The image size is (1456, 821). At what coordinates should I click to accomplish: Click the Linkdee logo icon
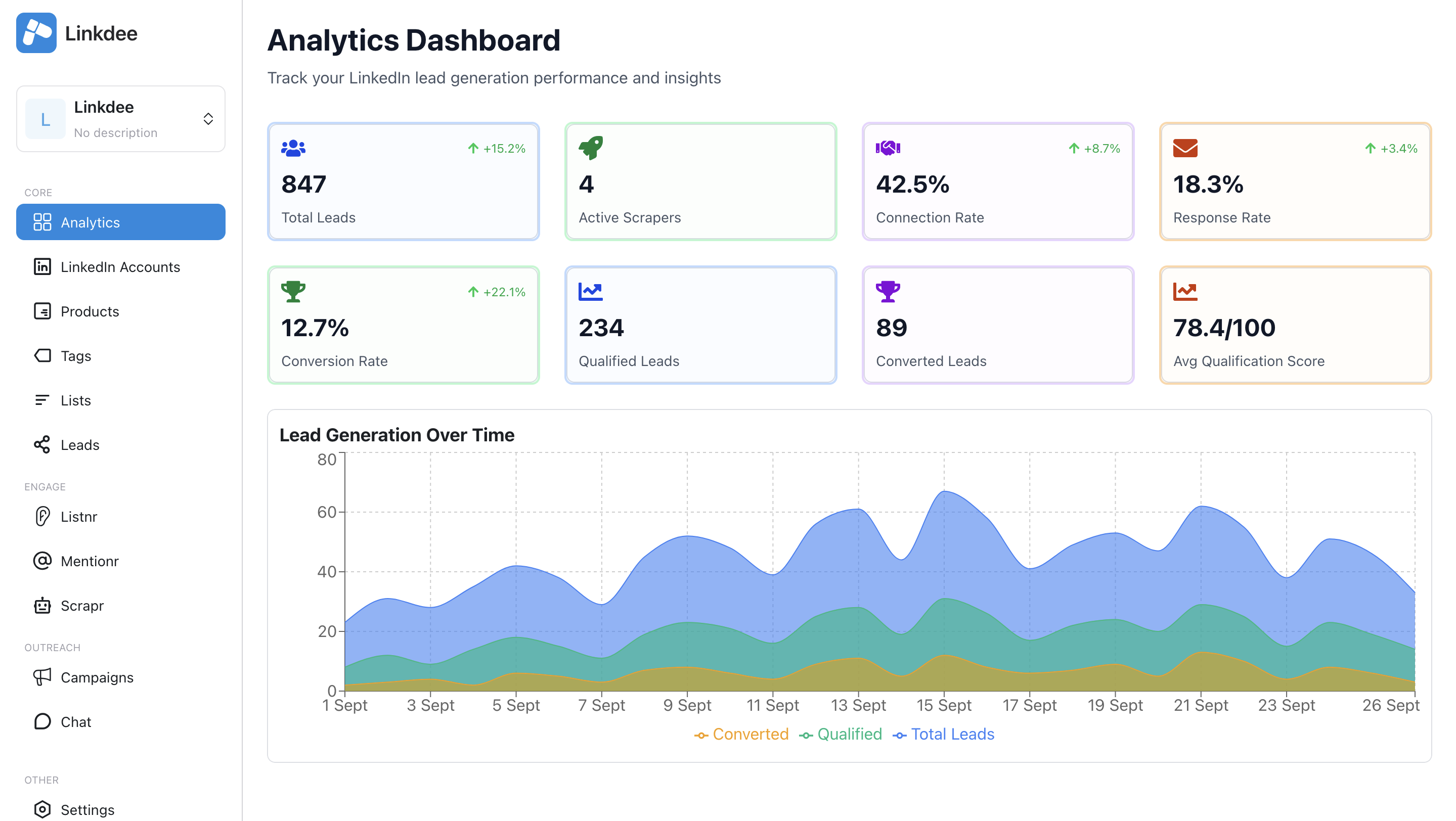click(36, 33)
